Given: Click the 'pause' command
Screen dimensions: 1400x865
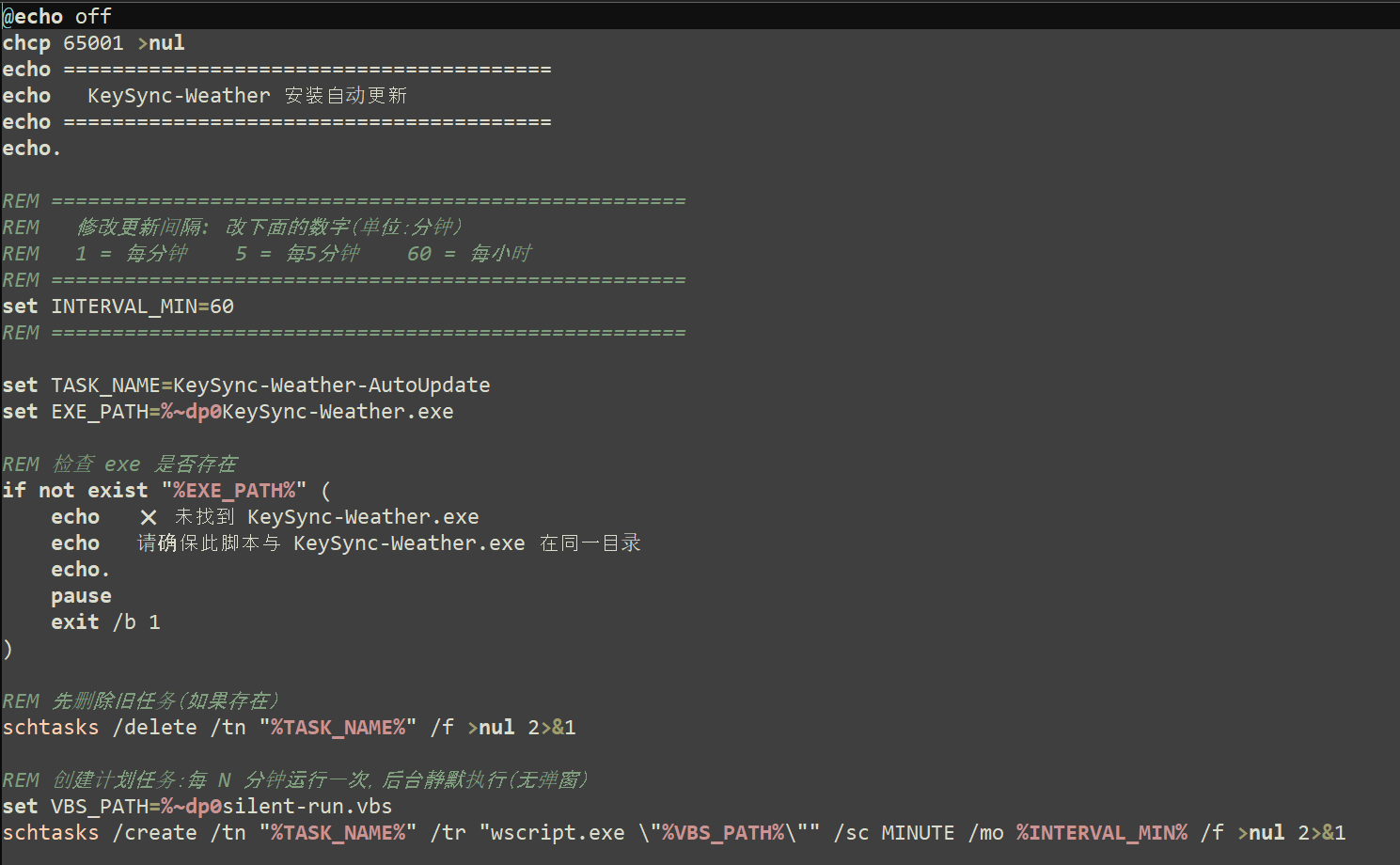Looking at the screenshot, I should (x=81, y=596).
